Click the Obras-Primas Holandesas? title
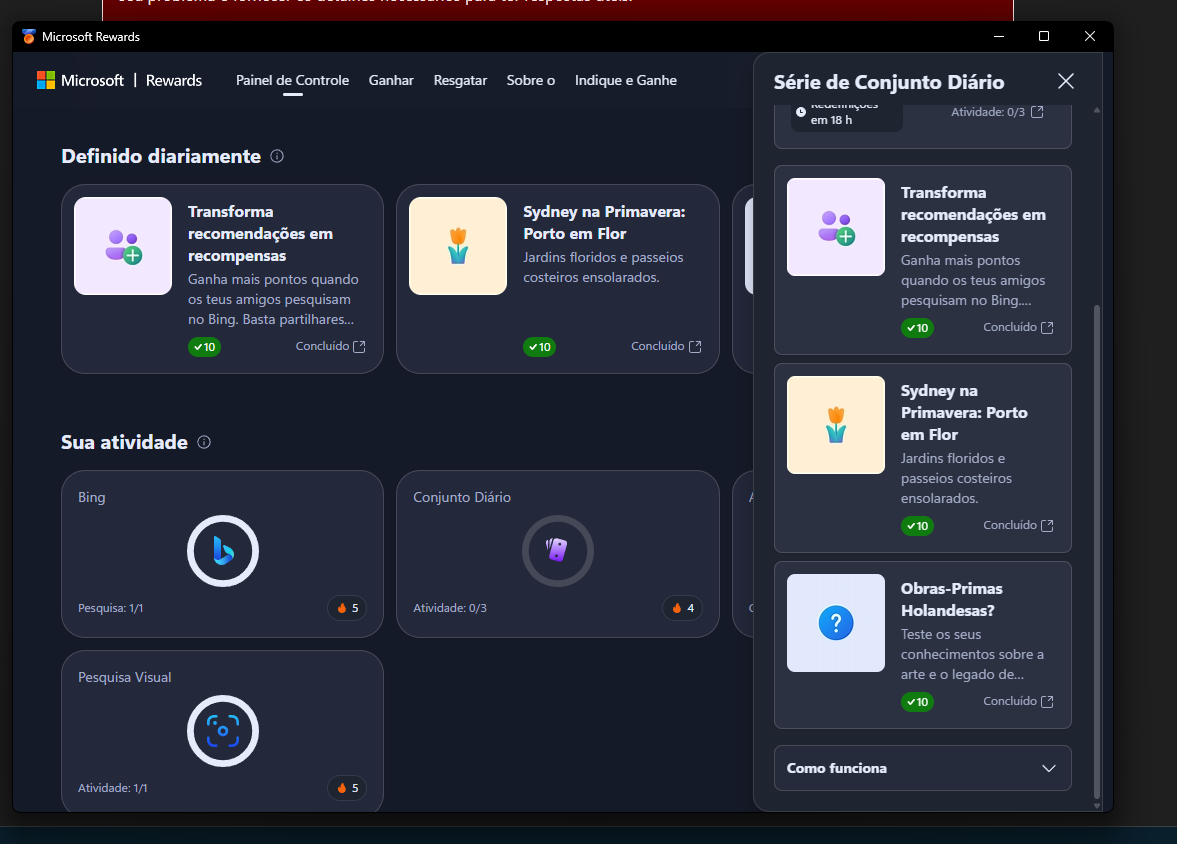The width and height of the screenshot is (1177, 844). (x=952, y=599)
